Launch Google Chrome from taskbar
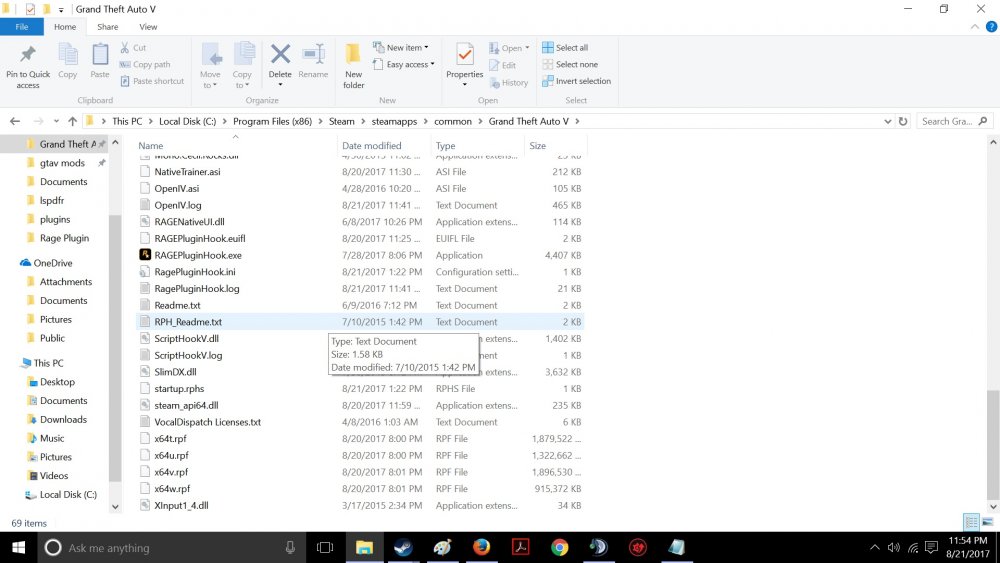The width and height of the screenshot is (1000, 563). click(x=560, y=548)
